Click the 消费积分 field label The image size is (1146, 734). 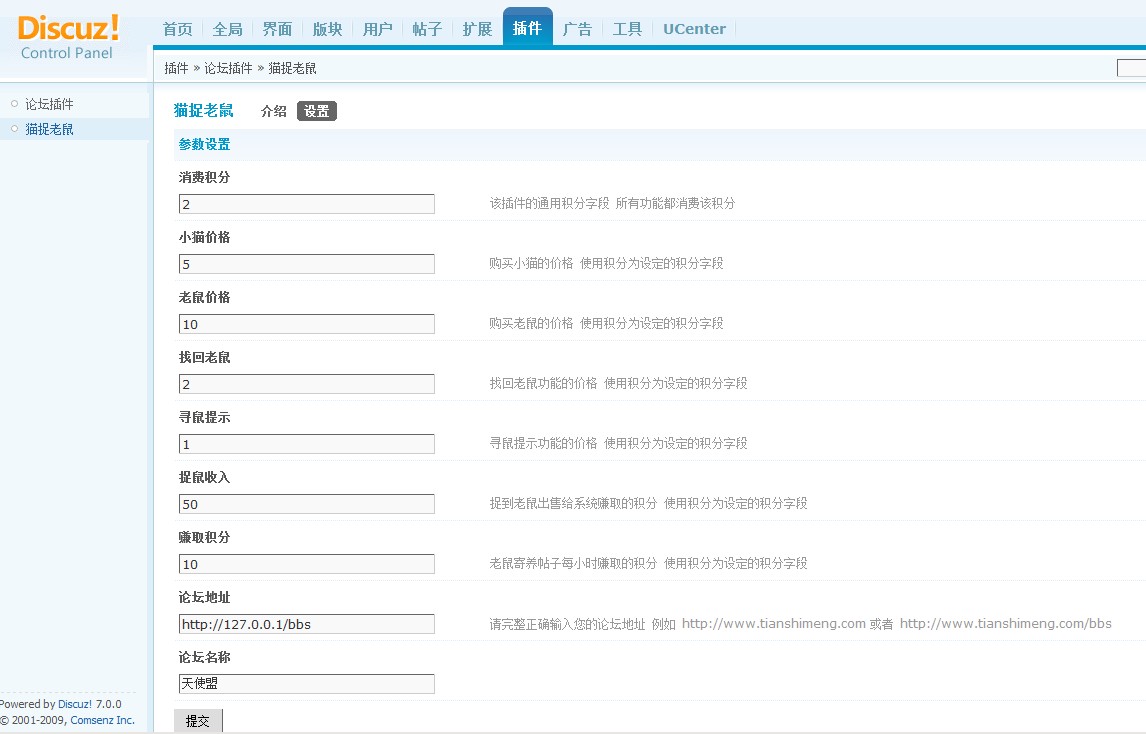click(x=204, y=177)
